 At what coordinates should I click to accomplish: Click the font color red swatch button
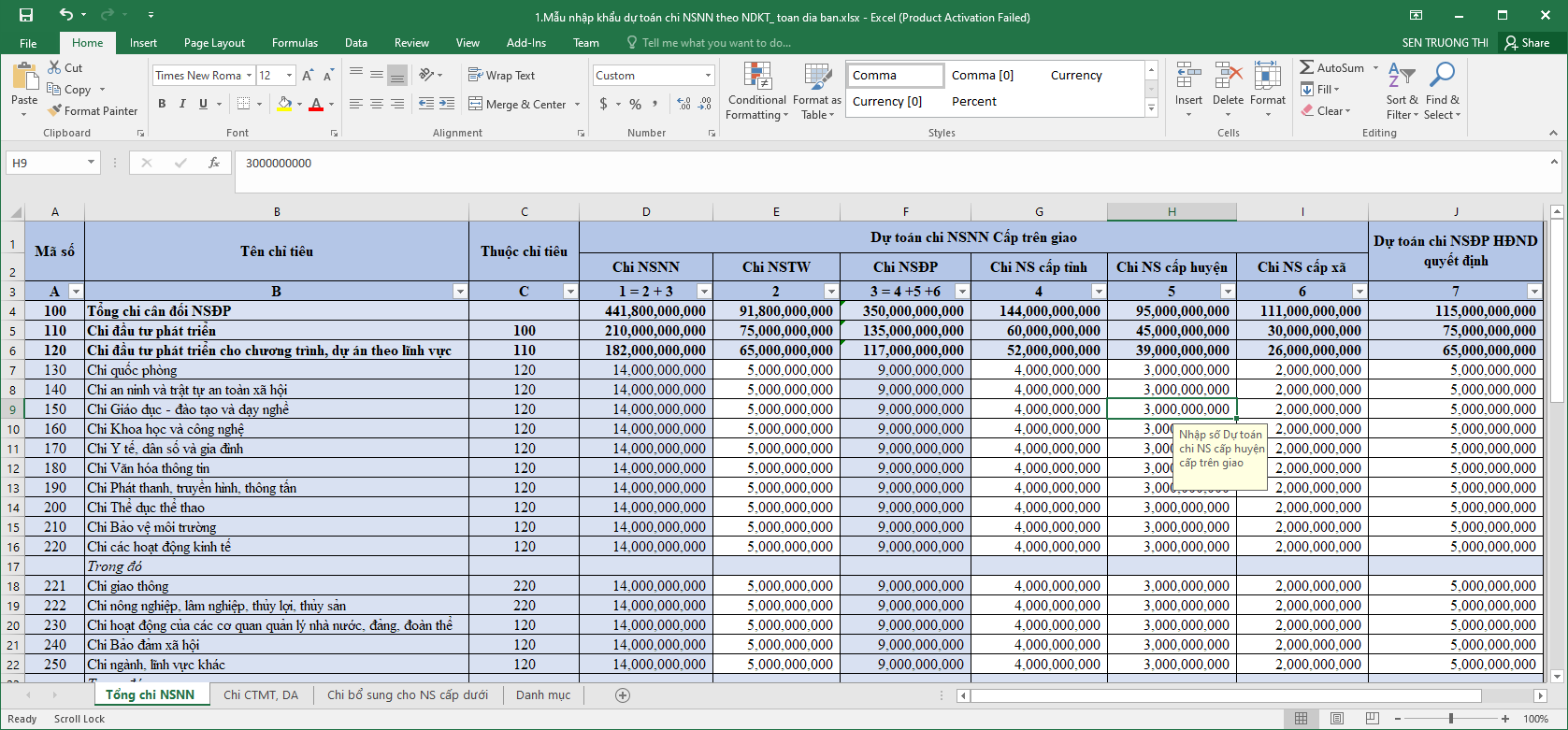316,104
